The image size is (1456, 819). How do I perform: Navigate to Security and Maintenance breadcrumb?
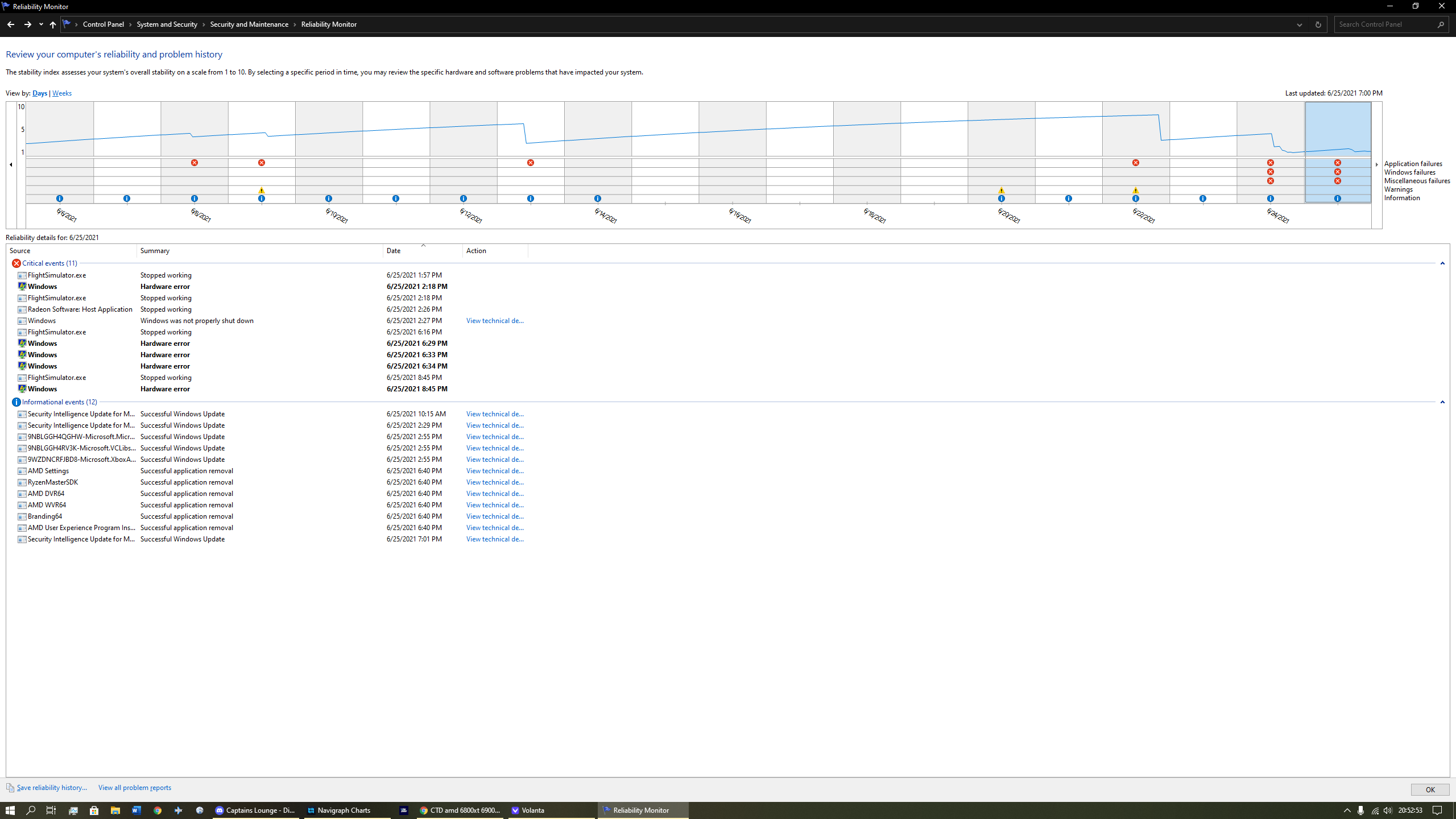coord(249,24)
